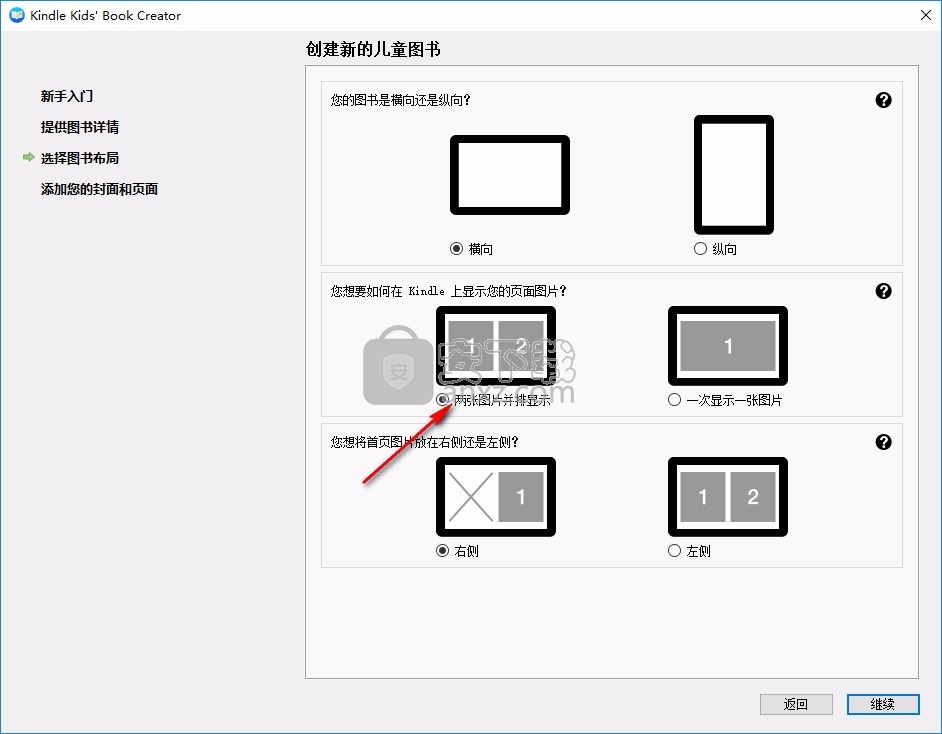
Task: Go to the 提供图书详情 step
Action: point(80,127)
